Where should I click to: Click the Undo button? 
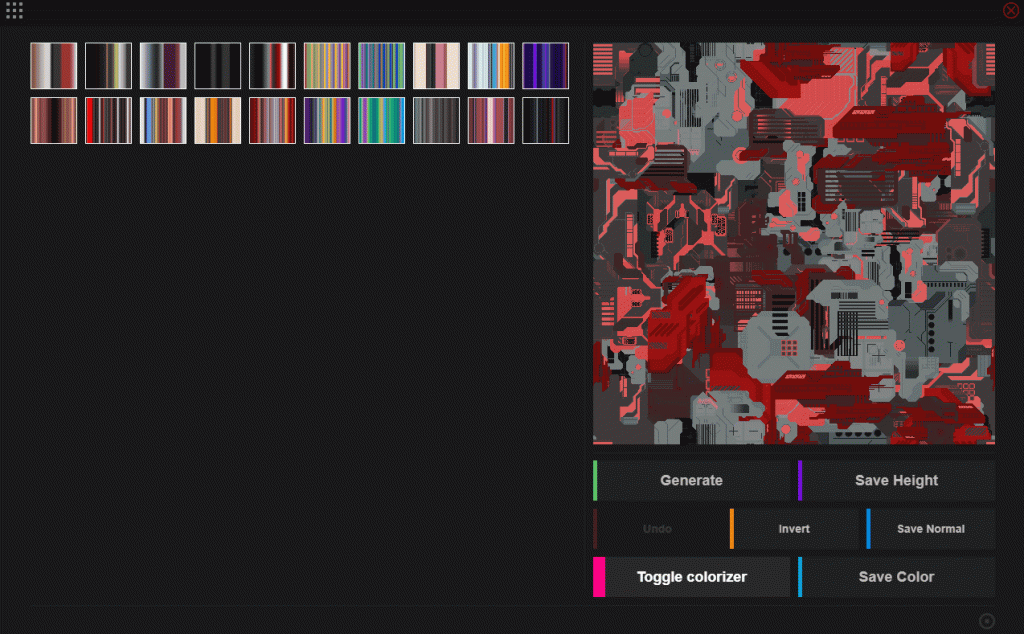click(657, 529)
